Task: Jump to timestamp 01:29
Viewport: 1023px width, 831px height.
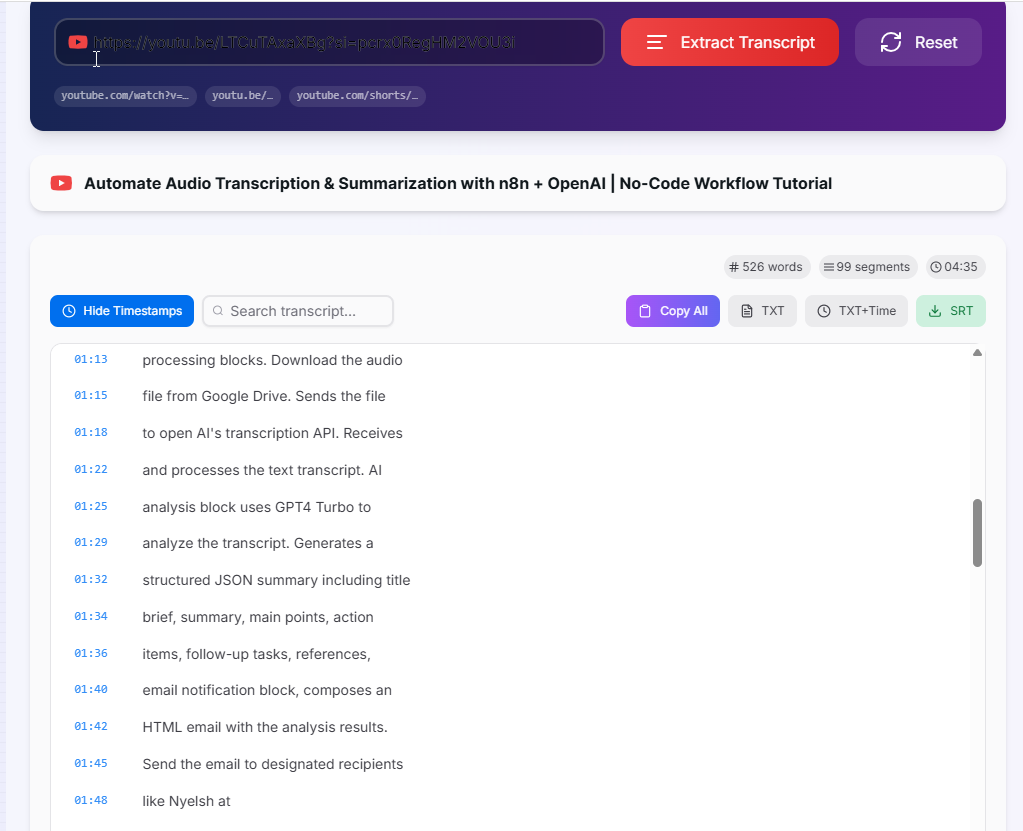Action: (x=91, y=542)
